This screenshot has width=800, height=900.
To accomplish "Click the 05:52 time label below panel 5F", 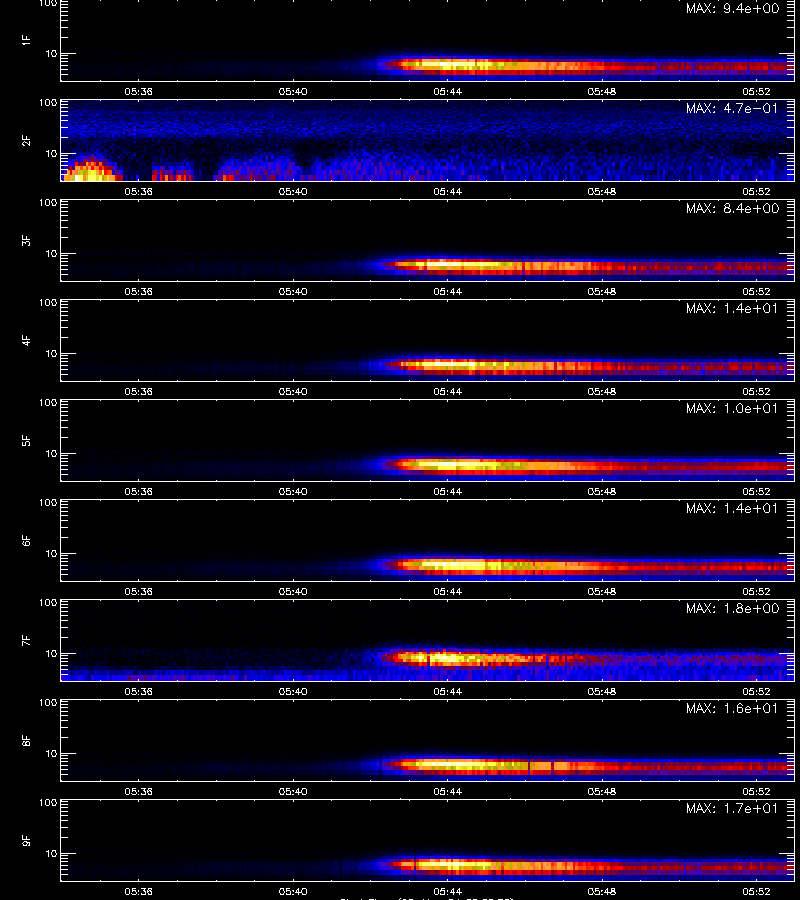I will [x=756, y=491].
